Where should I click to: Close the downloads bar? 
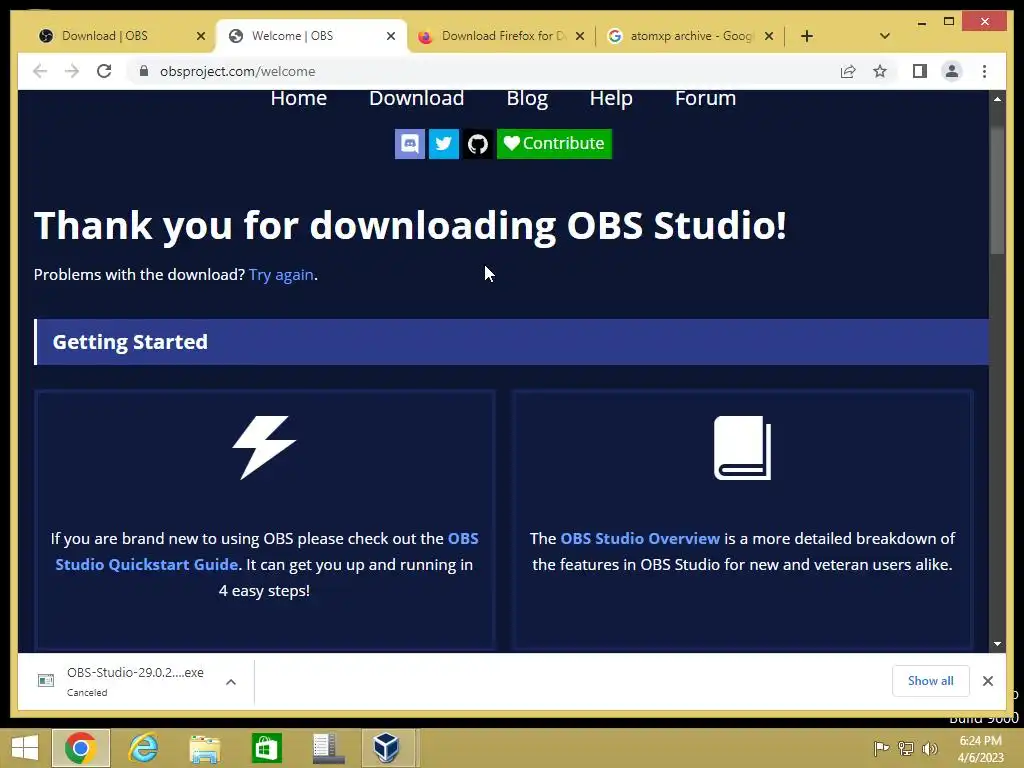988,681
